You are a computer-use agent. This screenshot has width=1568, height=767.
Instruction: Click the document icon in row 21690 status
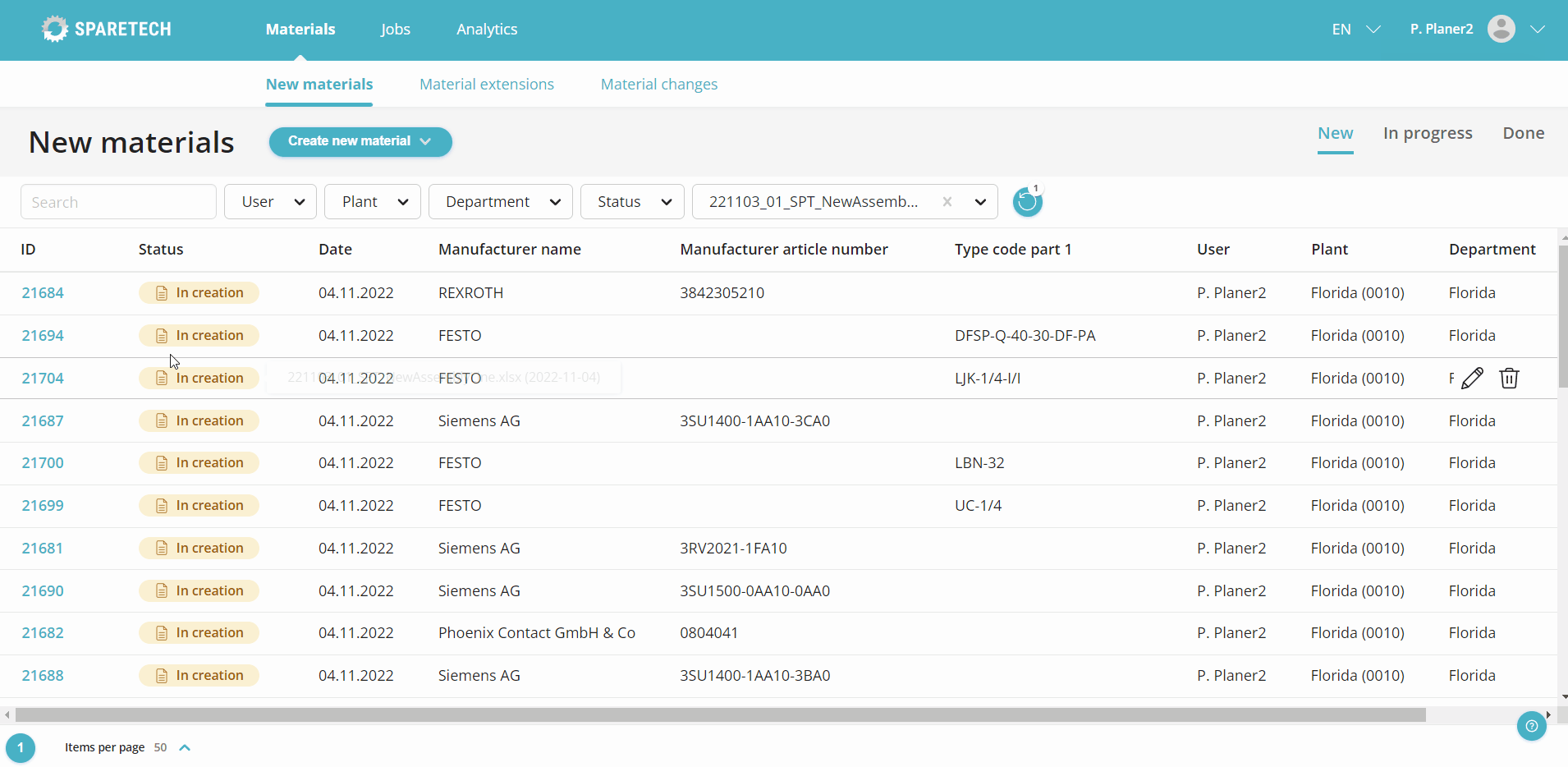click(162, 591)
